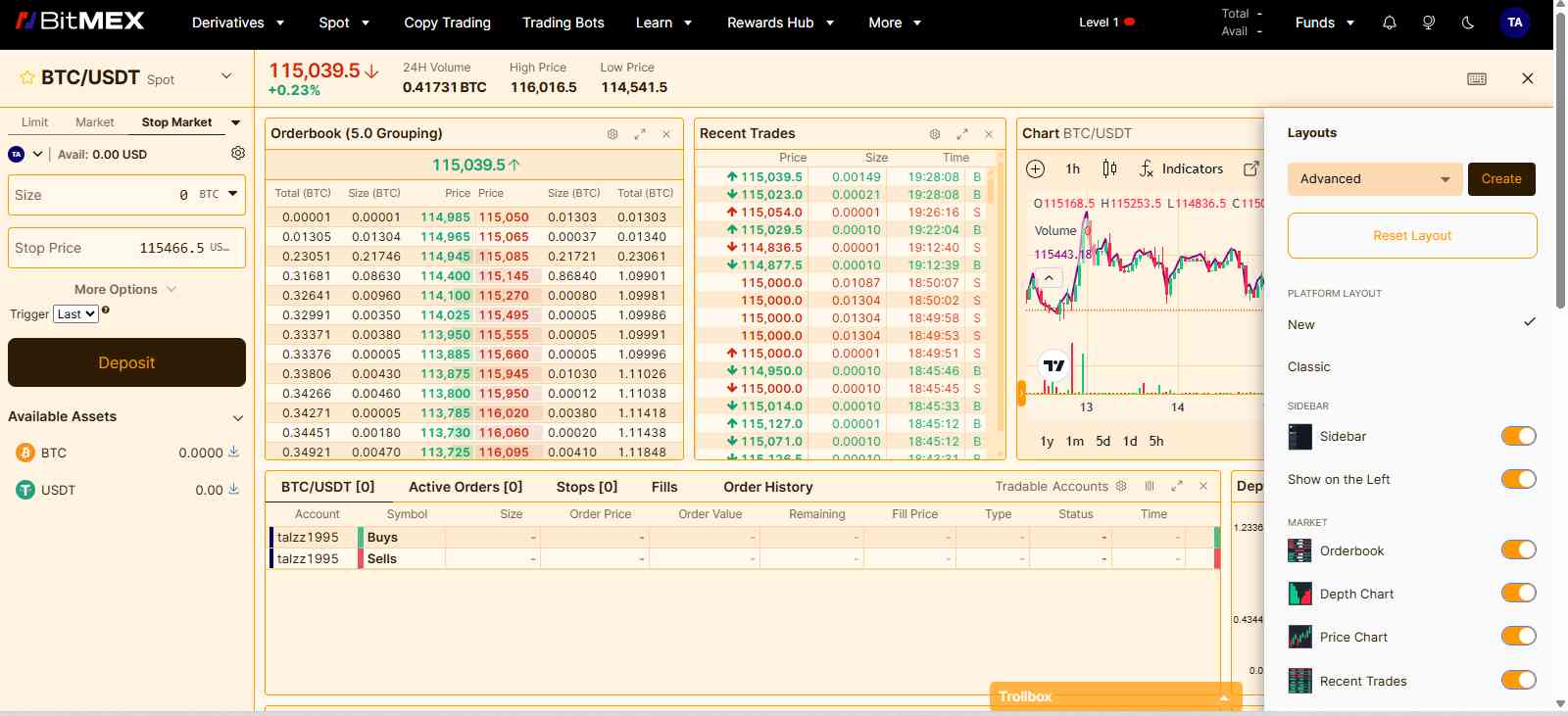
Task: Open Trigger Last dropdown
Action: pos(75,314)
